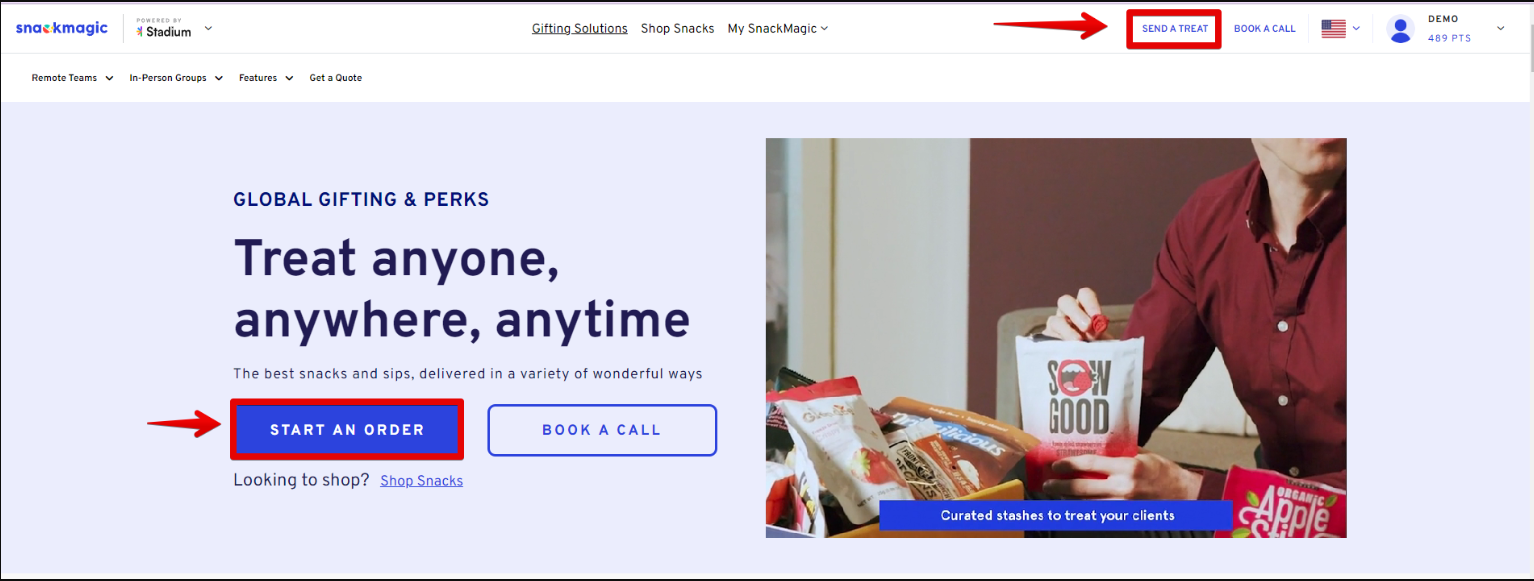Click BOOK A CALL in the header

(x=1264, y=29)
